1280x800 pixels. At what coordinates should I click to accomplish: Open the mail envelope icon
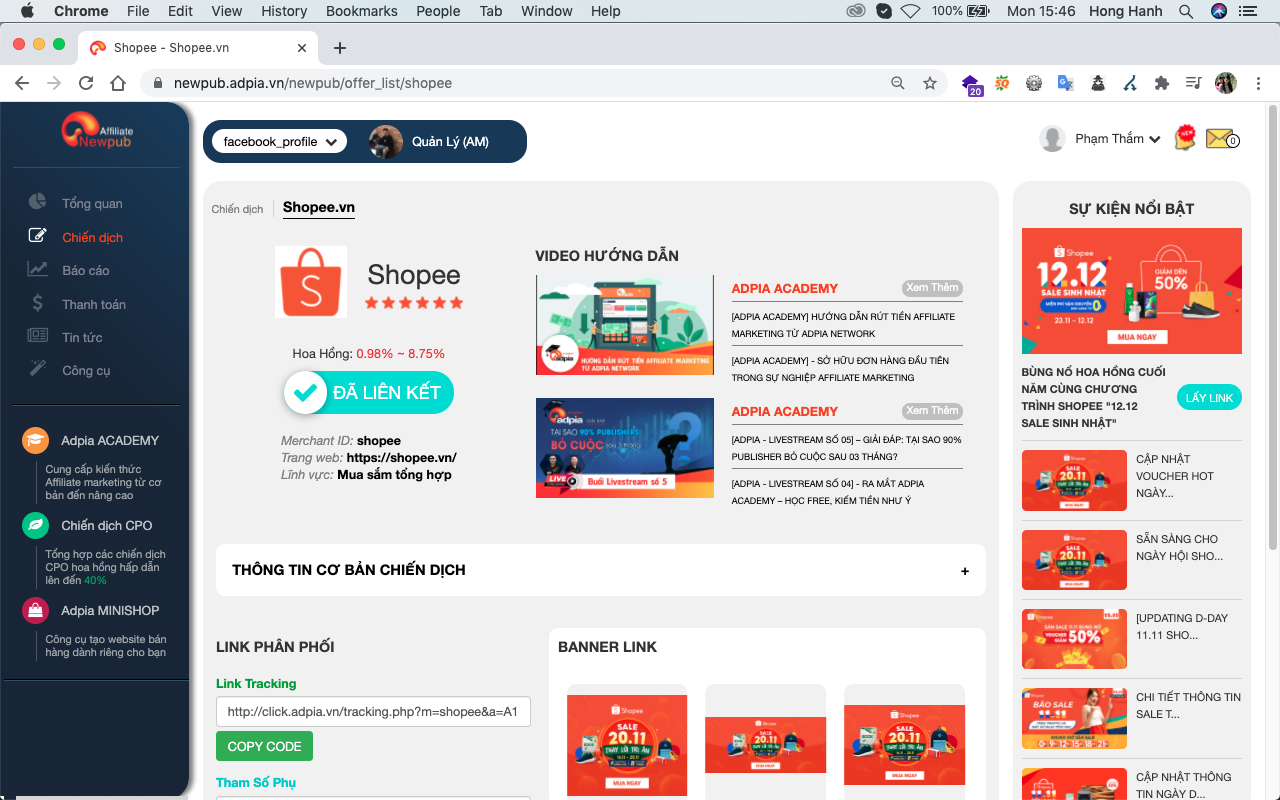tap(1220, 139)
